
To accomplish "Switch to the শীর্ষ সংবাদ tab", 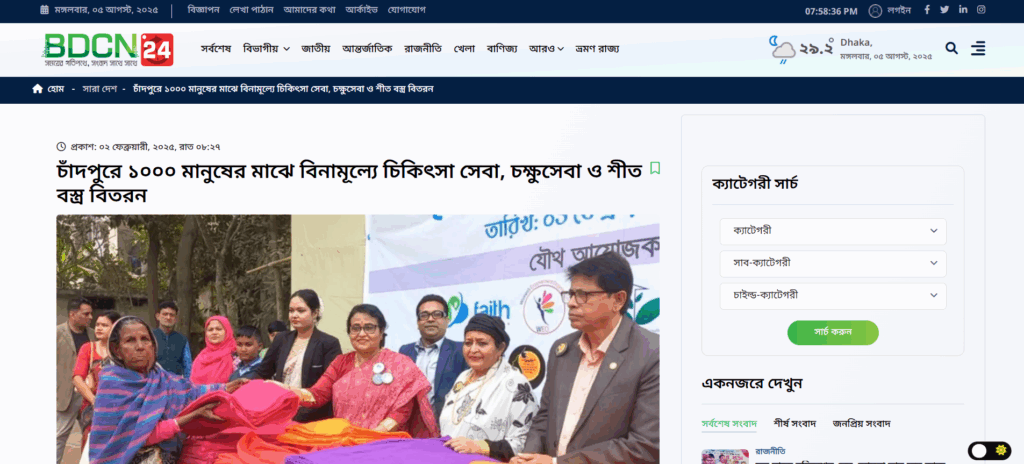I will 795,423.
